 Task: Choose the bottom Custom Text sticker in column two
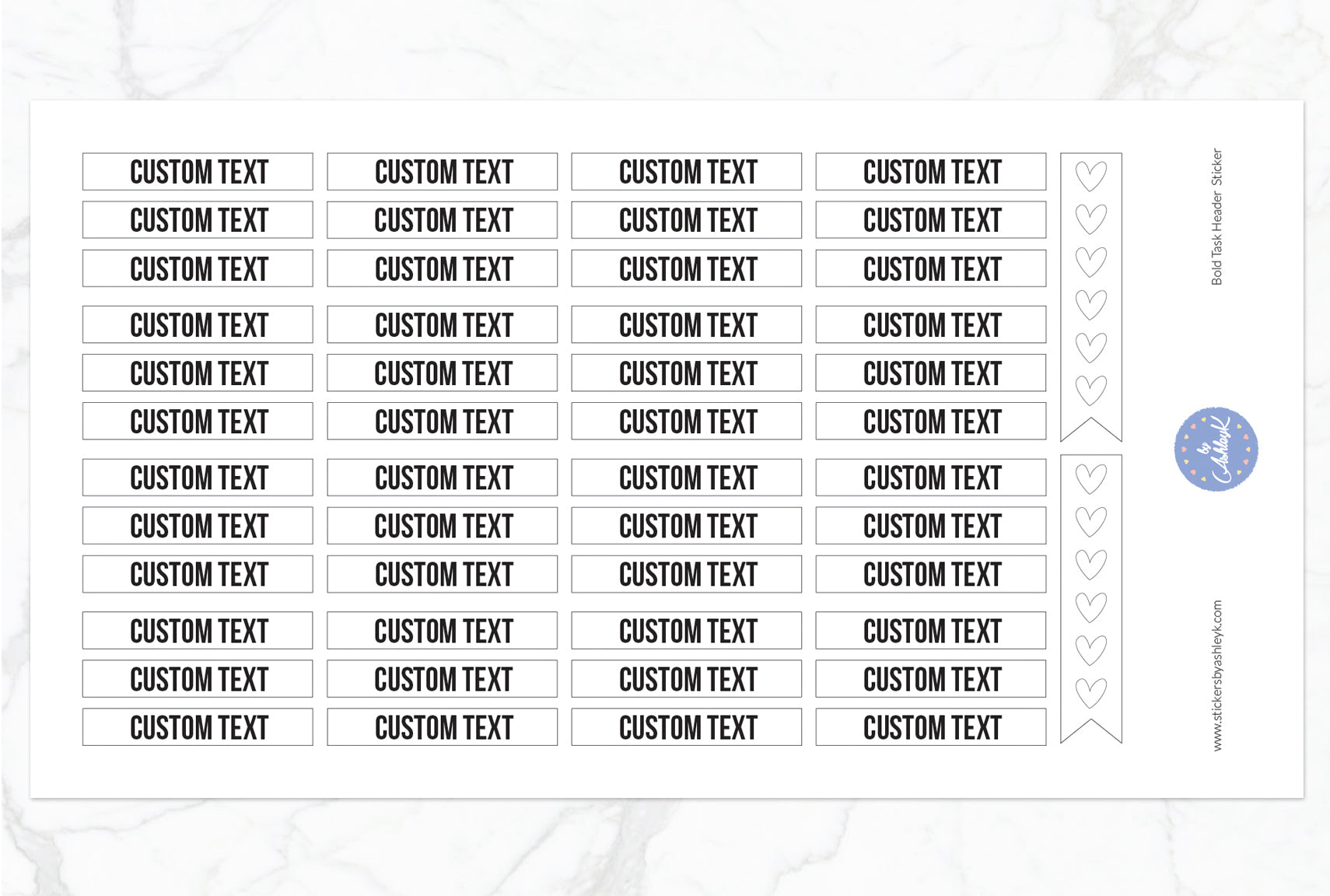tap(443, 727)
